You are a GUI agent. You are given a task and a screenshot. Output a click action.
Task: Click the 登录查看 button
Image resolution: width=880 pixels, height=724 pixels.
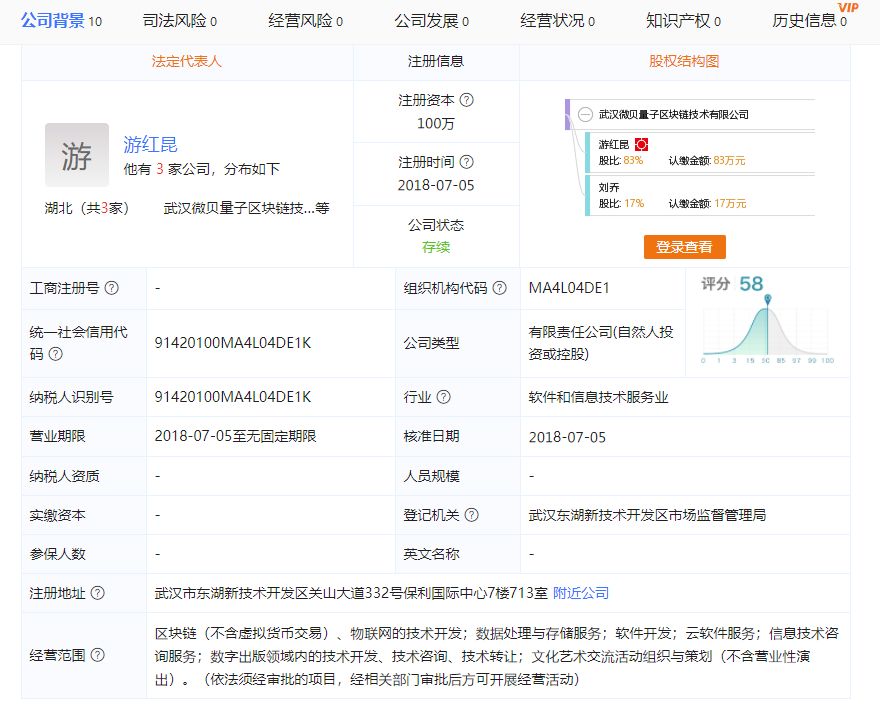685,247
